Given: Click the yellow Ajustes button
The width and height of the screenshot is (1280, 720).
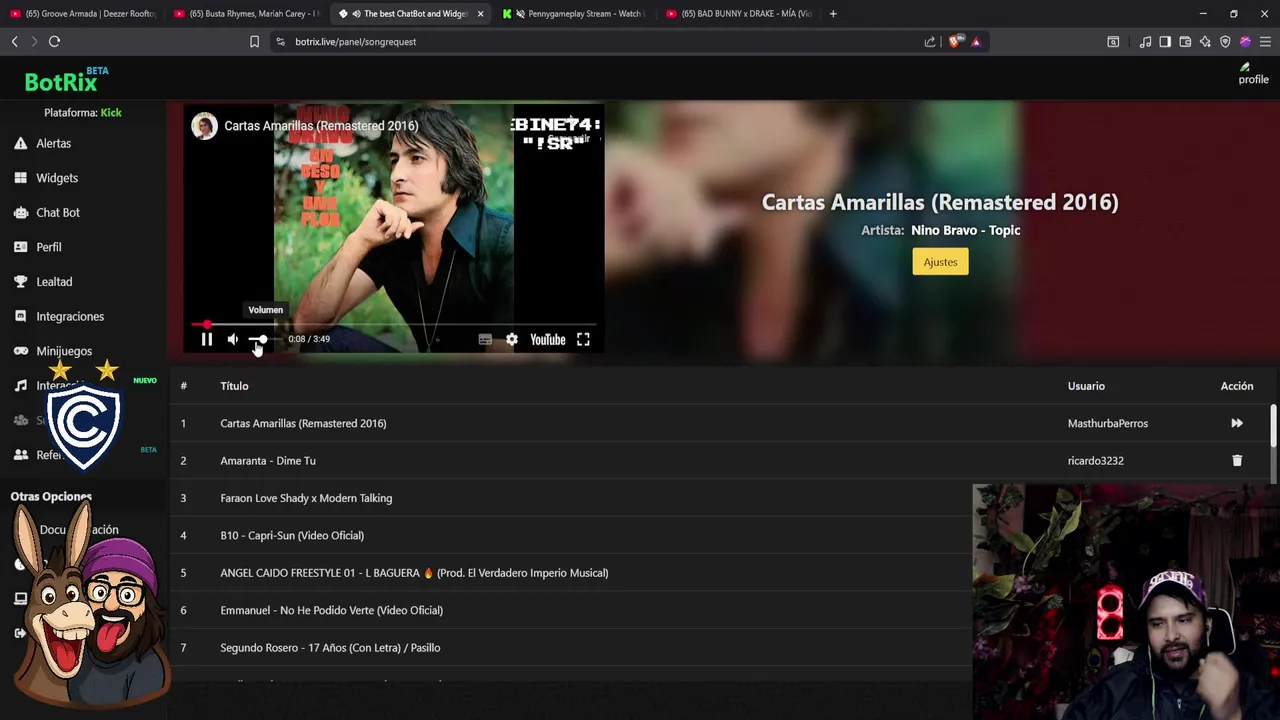Looking at the screenshot, I should [940, 262].
